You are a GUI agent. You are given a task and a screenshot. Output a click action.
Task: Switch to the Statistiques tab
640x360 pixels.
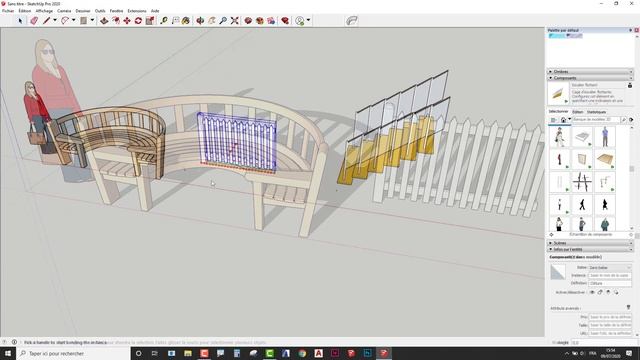[596, 112]
